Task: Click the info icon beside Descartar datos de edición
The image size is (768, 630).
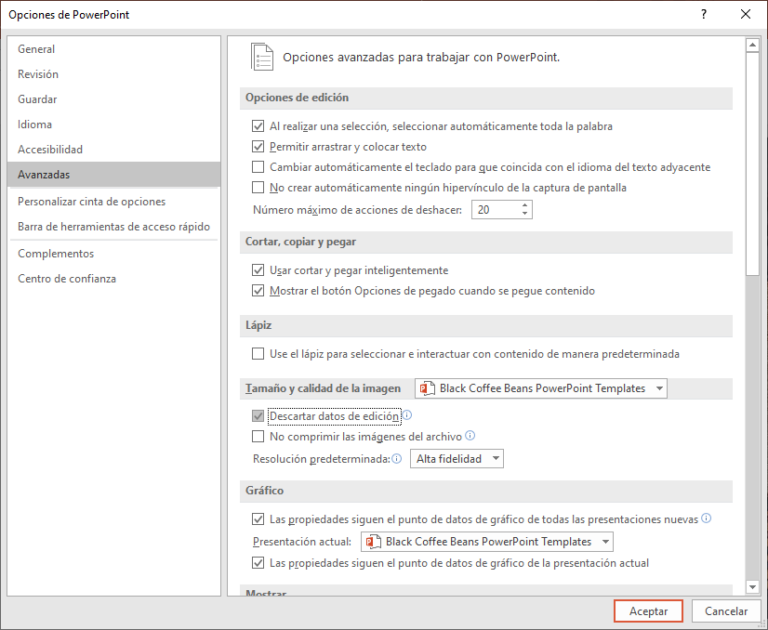Action: pyautogui.click(x=407, y=415)
